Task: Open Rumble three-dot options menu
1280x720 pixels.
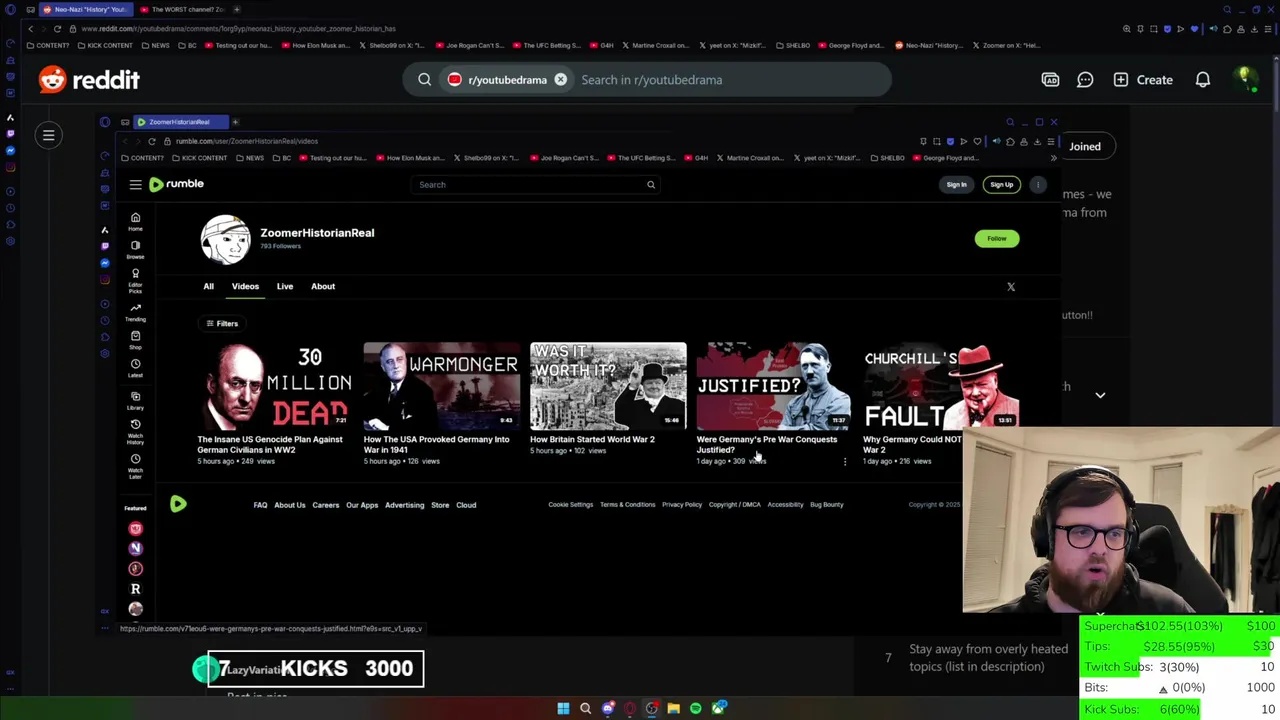Action: (x=1038, y=184)
